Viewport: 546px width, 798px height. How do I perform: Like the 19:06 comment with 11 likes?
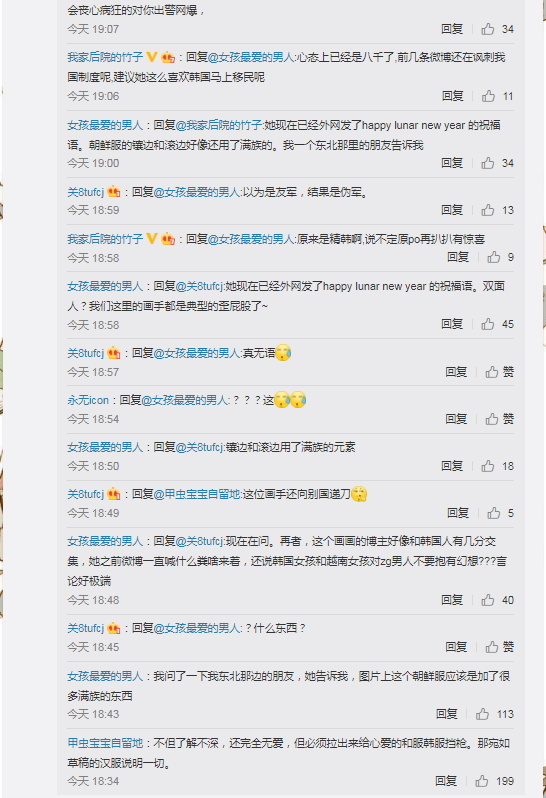click(488, 96)
